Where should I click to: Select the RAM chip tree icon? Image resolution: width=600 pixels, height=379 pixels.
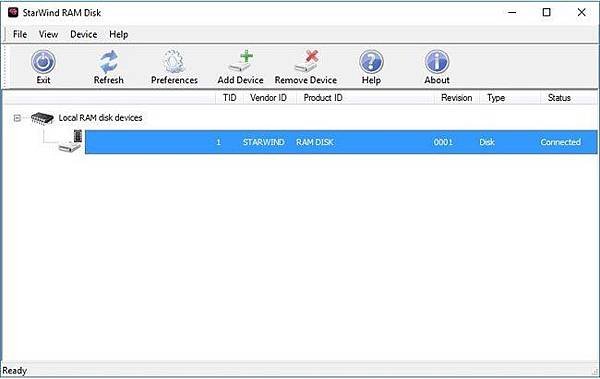click(42, 118)
